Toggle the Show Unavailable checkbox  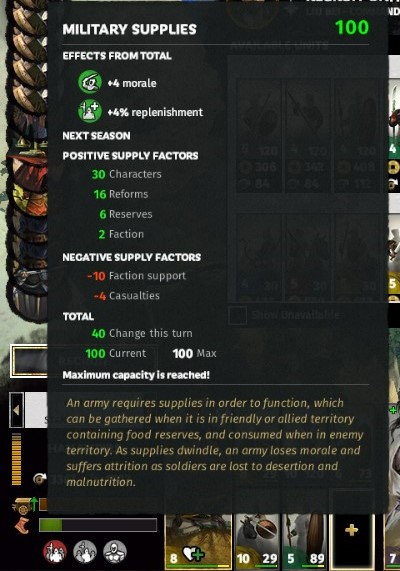pos(238,315)
